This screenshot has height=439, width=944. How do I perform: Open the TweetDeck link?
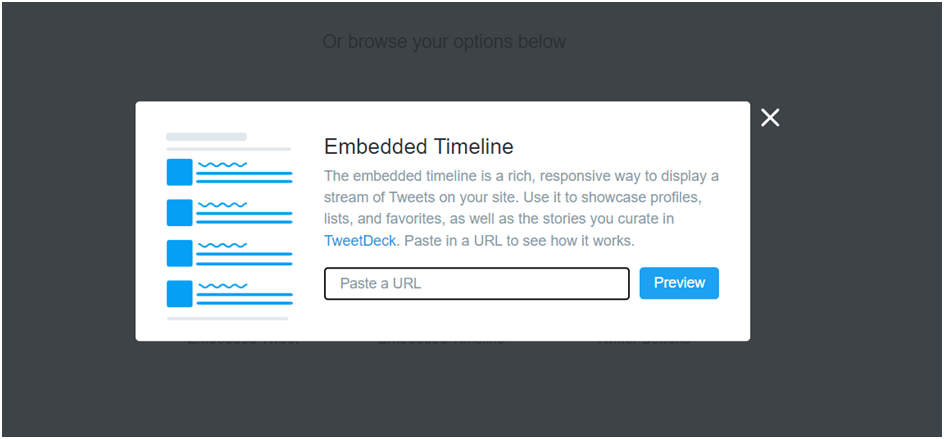360,241
